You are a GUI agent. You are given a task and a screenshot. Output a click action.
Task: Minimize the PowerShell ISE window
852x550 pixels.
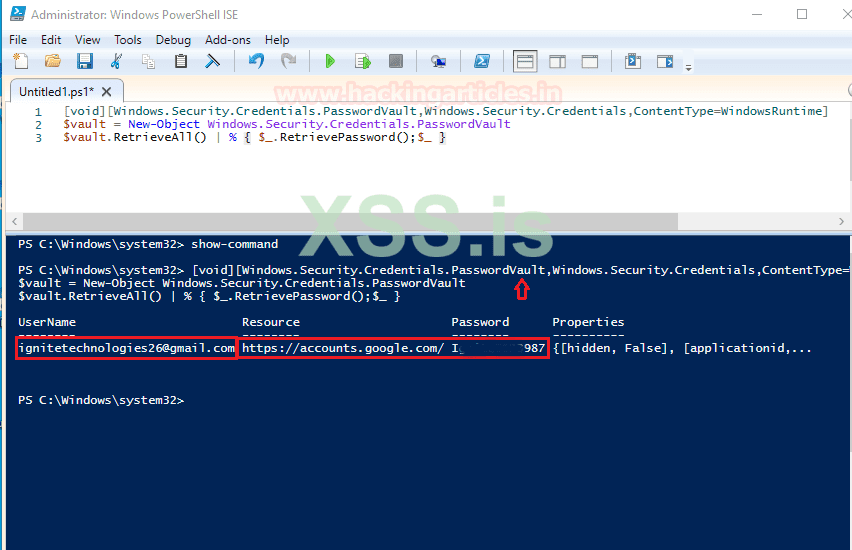point(757,14)
